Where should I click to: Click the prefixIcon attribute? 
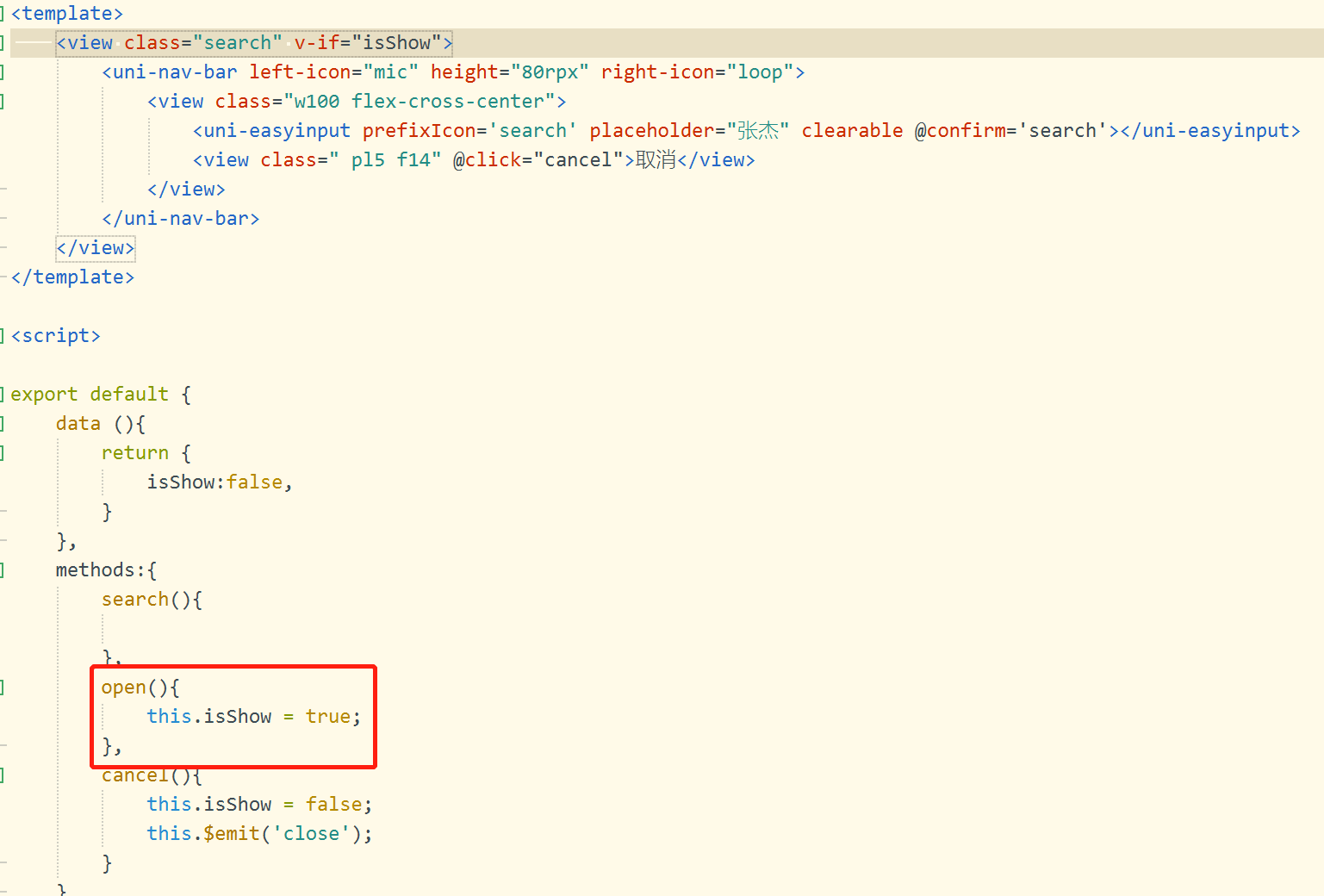(x=420, y=131)
